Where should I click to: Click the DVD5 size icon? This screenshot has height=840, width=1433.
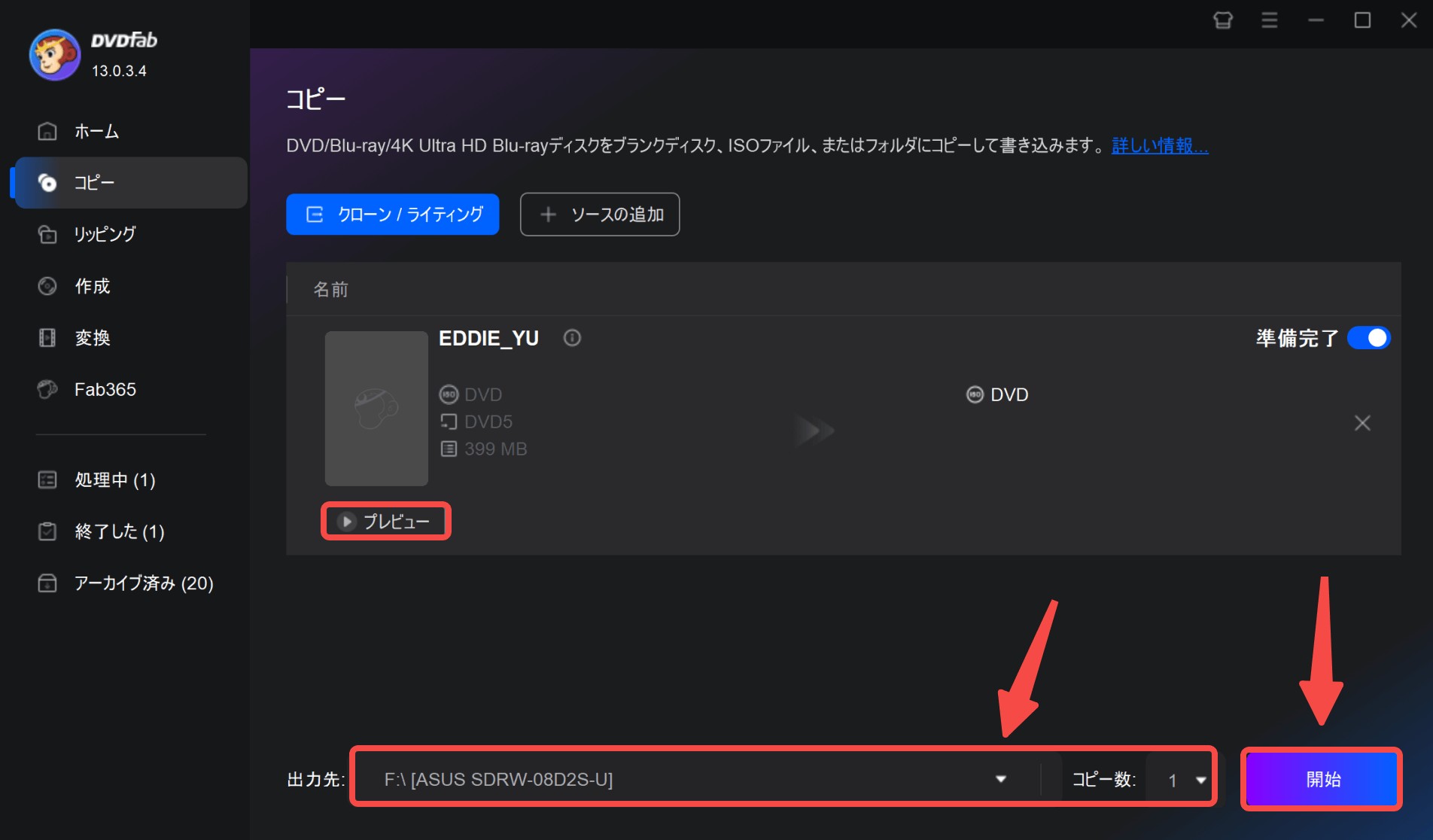(x=449, y=422)
